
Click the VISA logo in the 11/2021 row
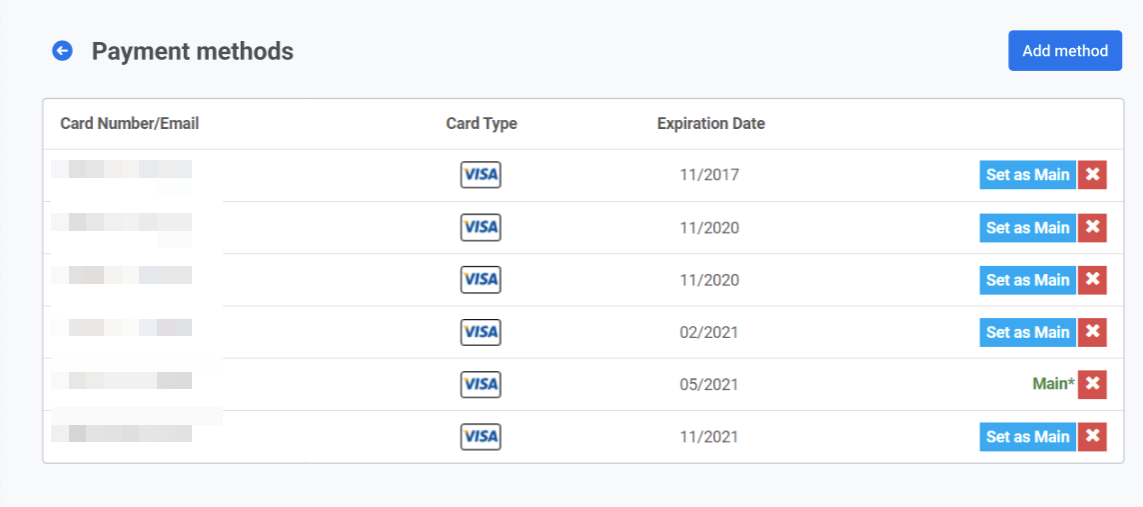(x=480, y=437)
